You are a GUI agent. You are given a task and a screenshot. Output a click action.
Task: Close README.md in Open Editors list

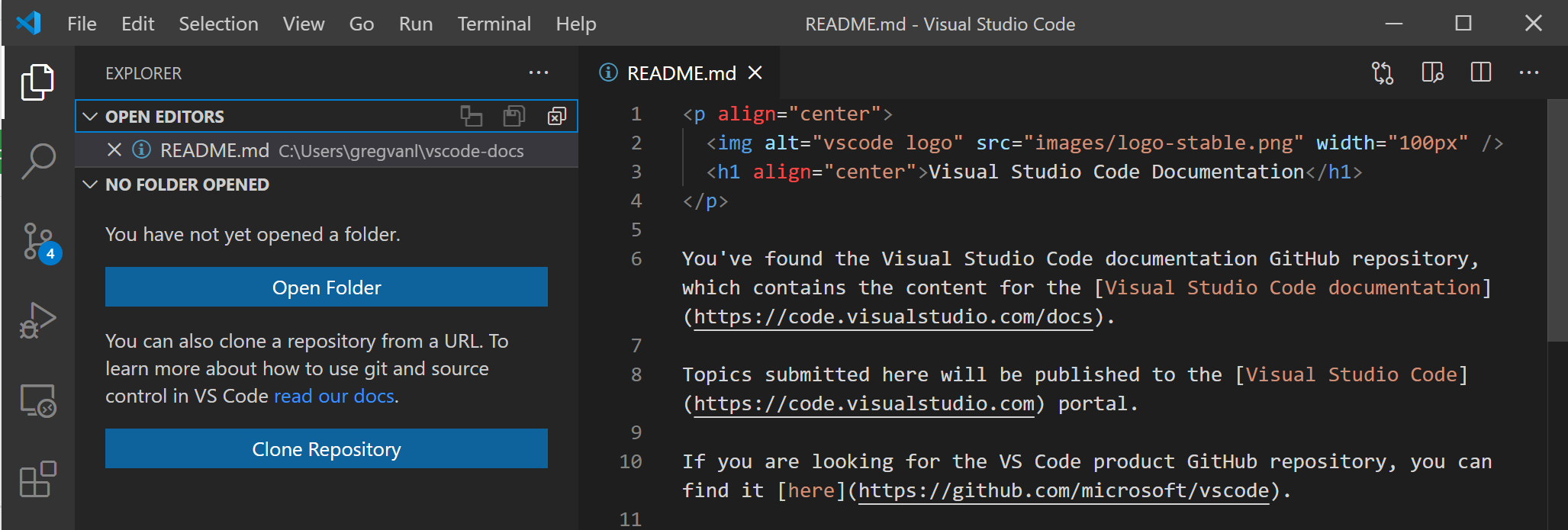click(114, 150)
